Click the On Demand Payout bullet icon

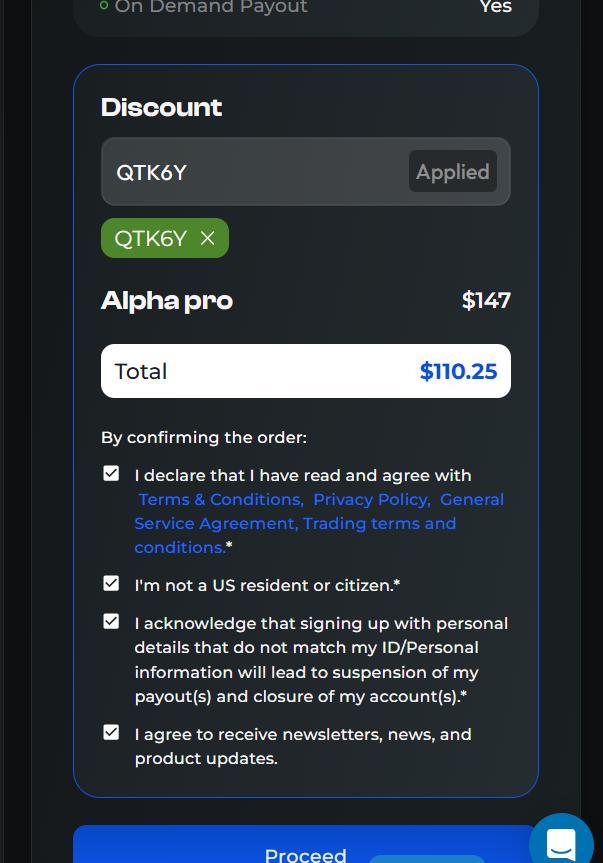tap(104, 6)
